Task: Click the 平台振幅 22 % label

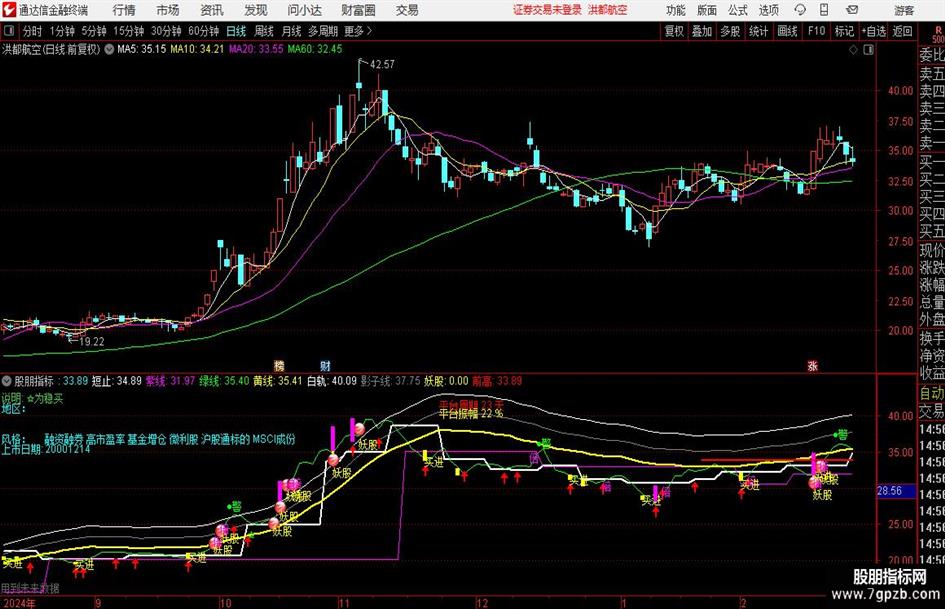Action: (471, 414)
